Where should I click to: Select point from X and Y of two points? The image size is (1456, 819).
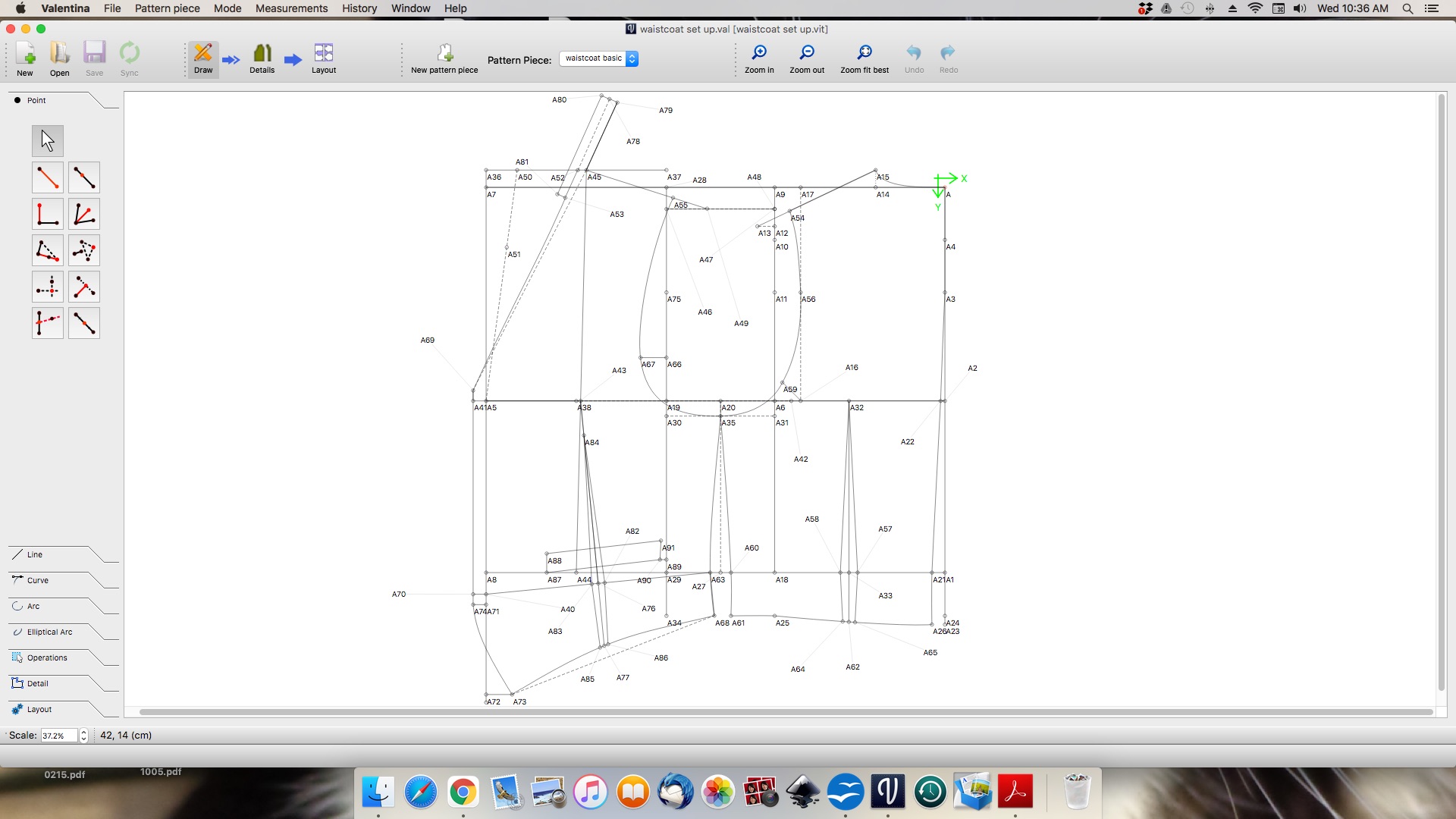pyautogui.click(x=48, y=287)
